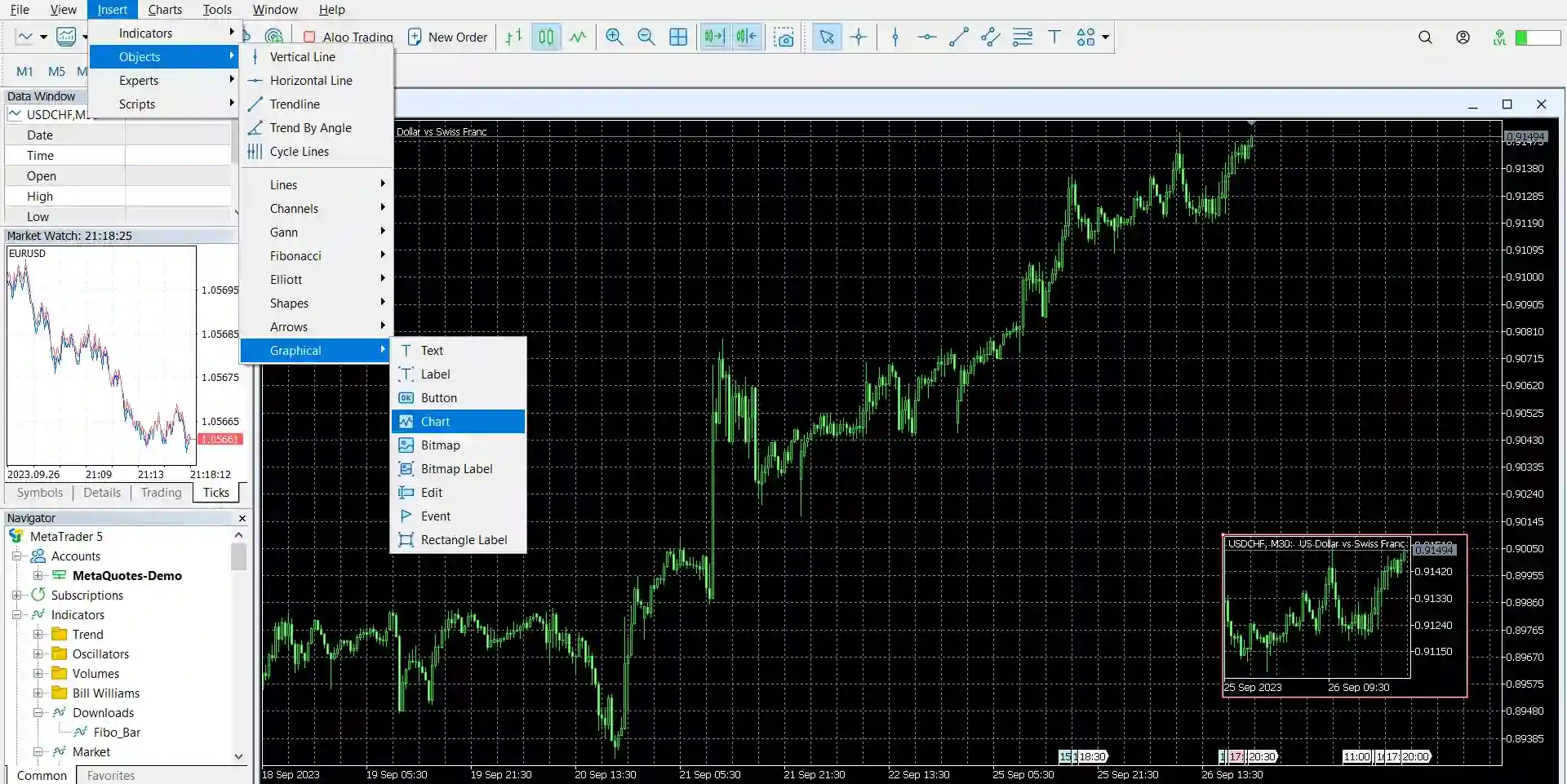Open the Gann submenu
The image size is (1567, 784).
(x=317, y=233)
